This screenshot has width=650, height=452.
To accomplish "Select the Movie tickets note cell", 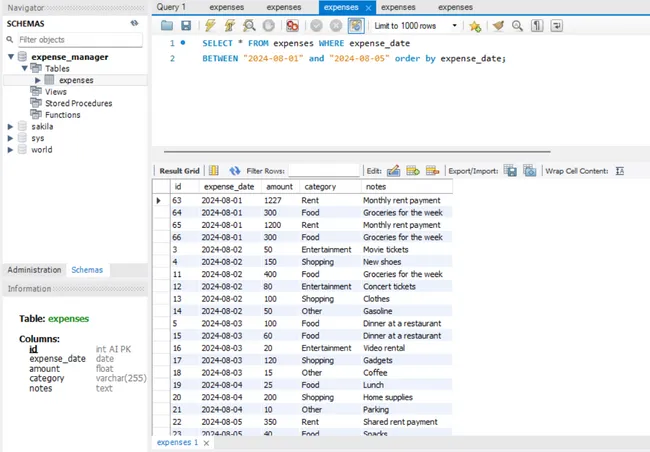I will pyautogui.click(x=407, y=250).
